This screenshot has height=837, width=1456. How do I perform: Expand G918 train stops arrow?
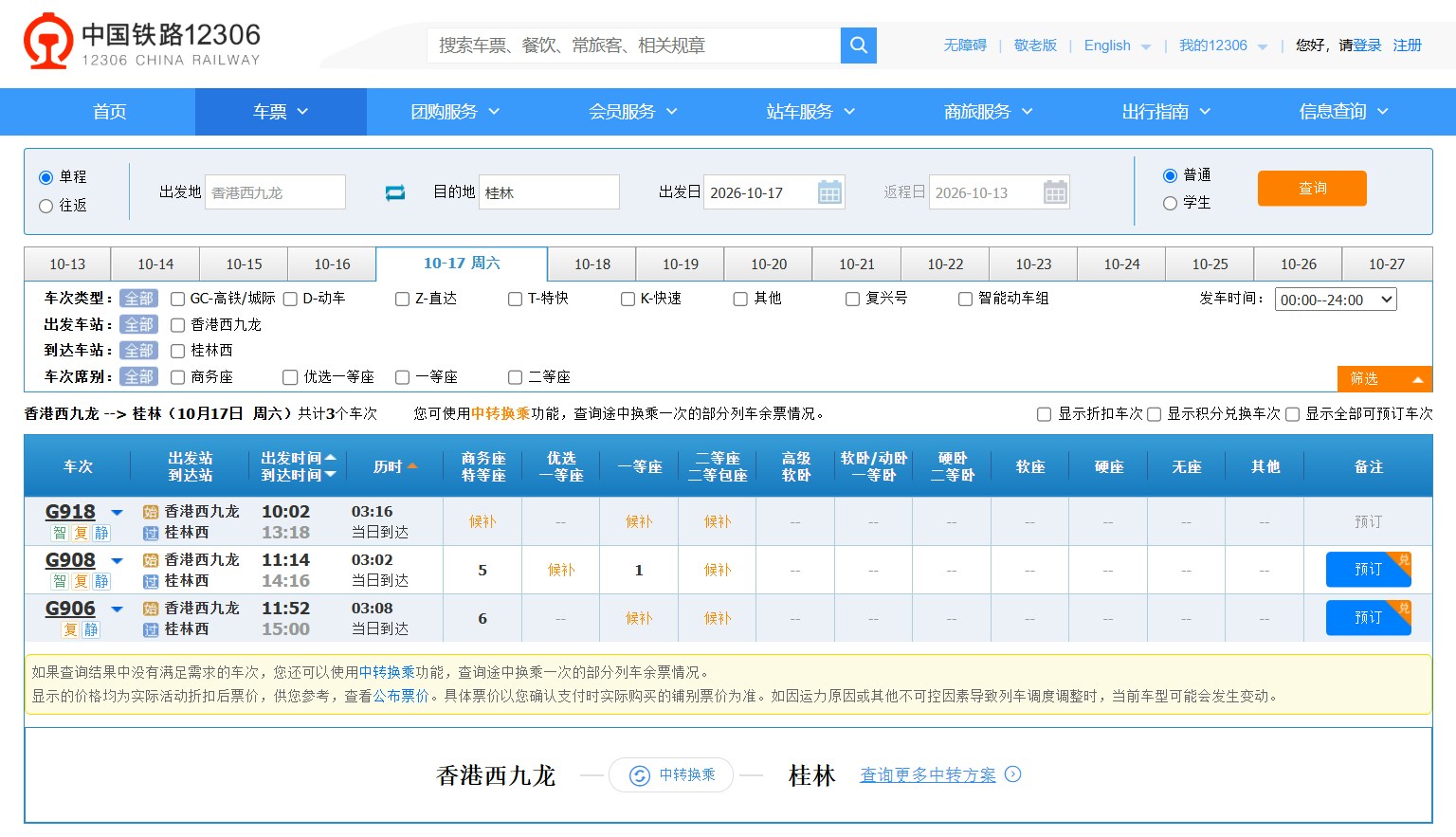click(x=118, y=513)
